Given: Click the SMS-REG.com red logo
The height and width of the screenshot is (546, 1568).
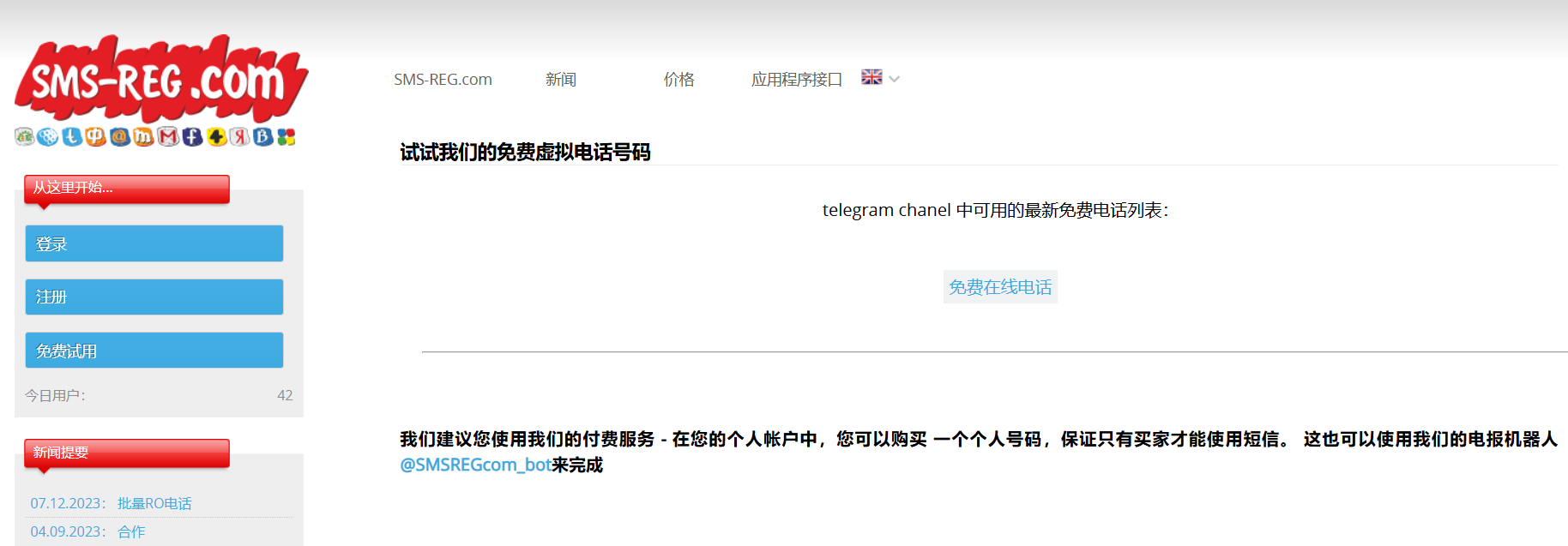Looking at the screenshot, I should pyautogui.click(x=161, y=79).
